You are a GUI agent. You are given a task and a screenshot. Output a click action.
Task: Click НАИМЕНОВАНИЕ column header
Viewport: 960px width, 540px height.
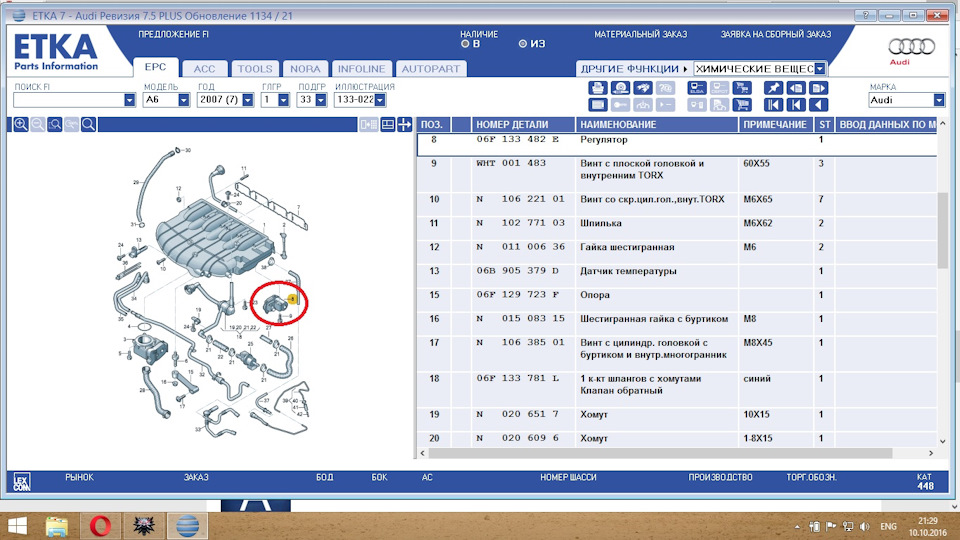click(x=657, y=124)
